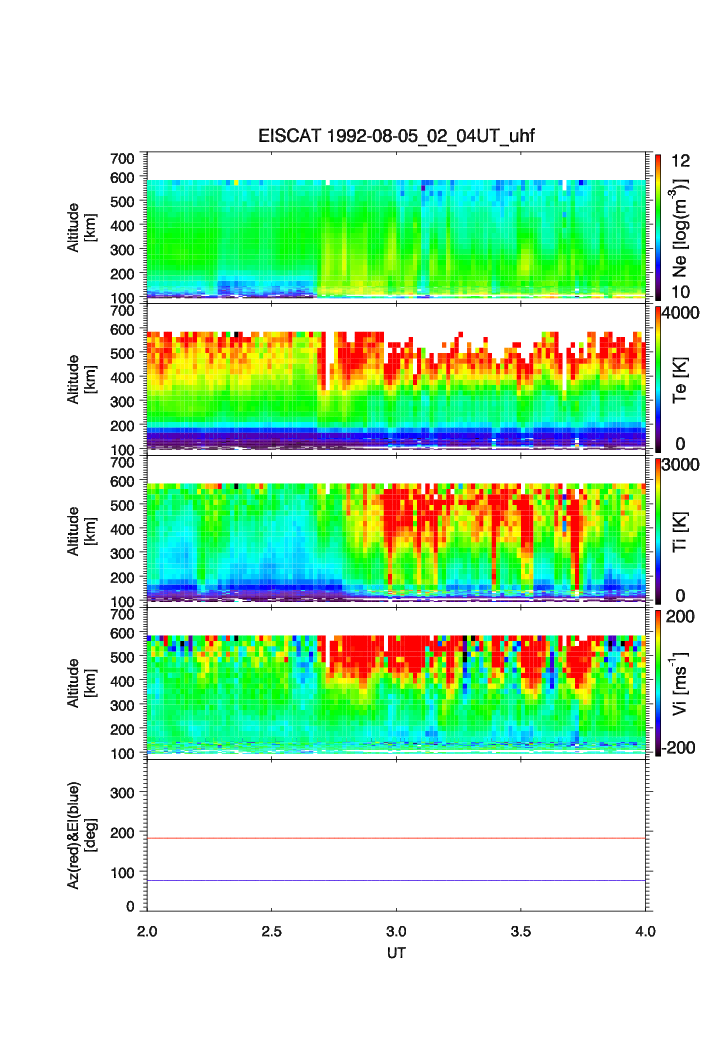Image resolution: width=708 pixels, height=1063 pixels.
Task: Click the 500 altitude tick of the Ti panel
Action: pyautogui.click(x=122, y=505)
